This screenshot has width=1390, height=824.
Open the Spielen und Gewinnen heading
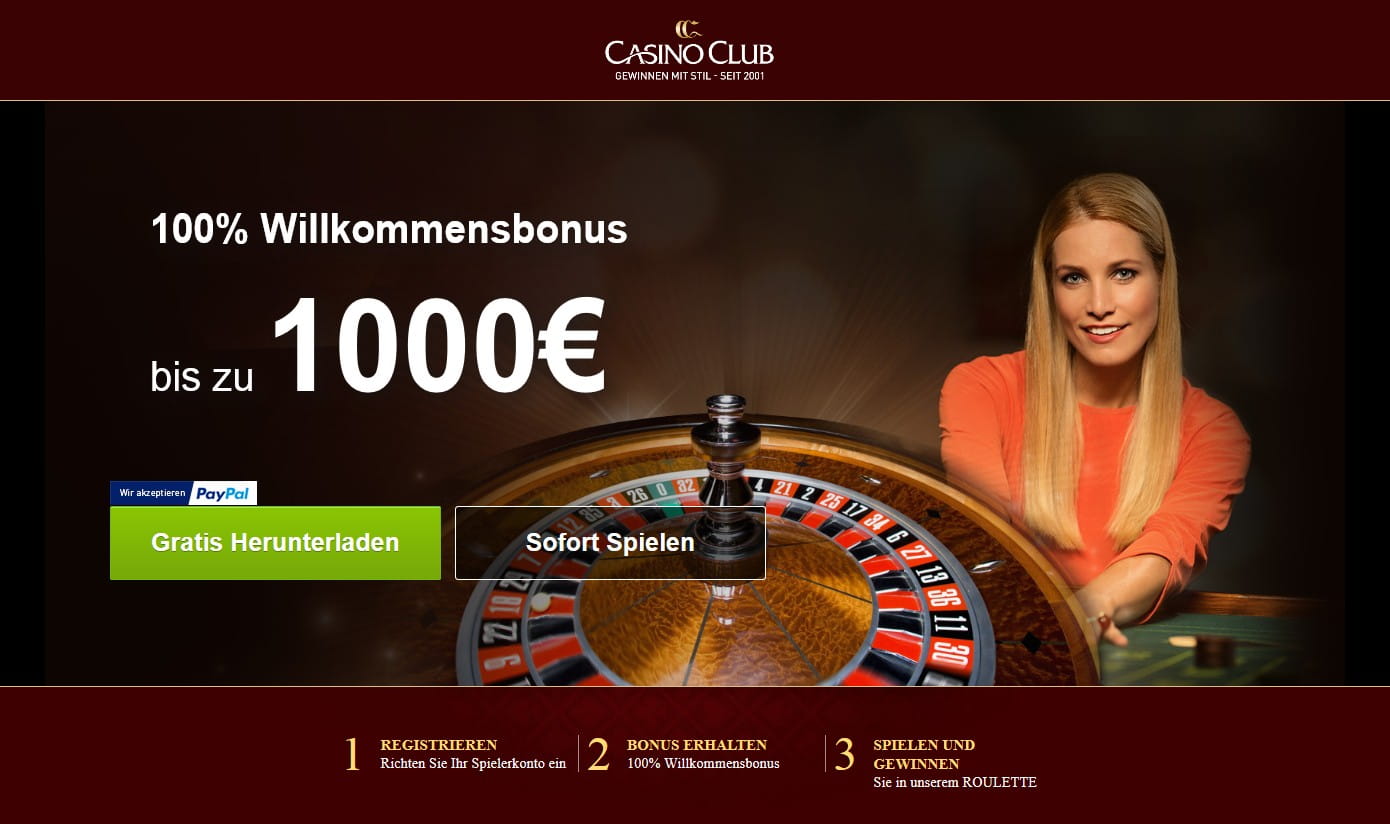924,754
